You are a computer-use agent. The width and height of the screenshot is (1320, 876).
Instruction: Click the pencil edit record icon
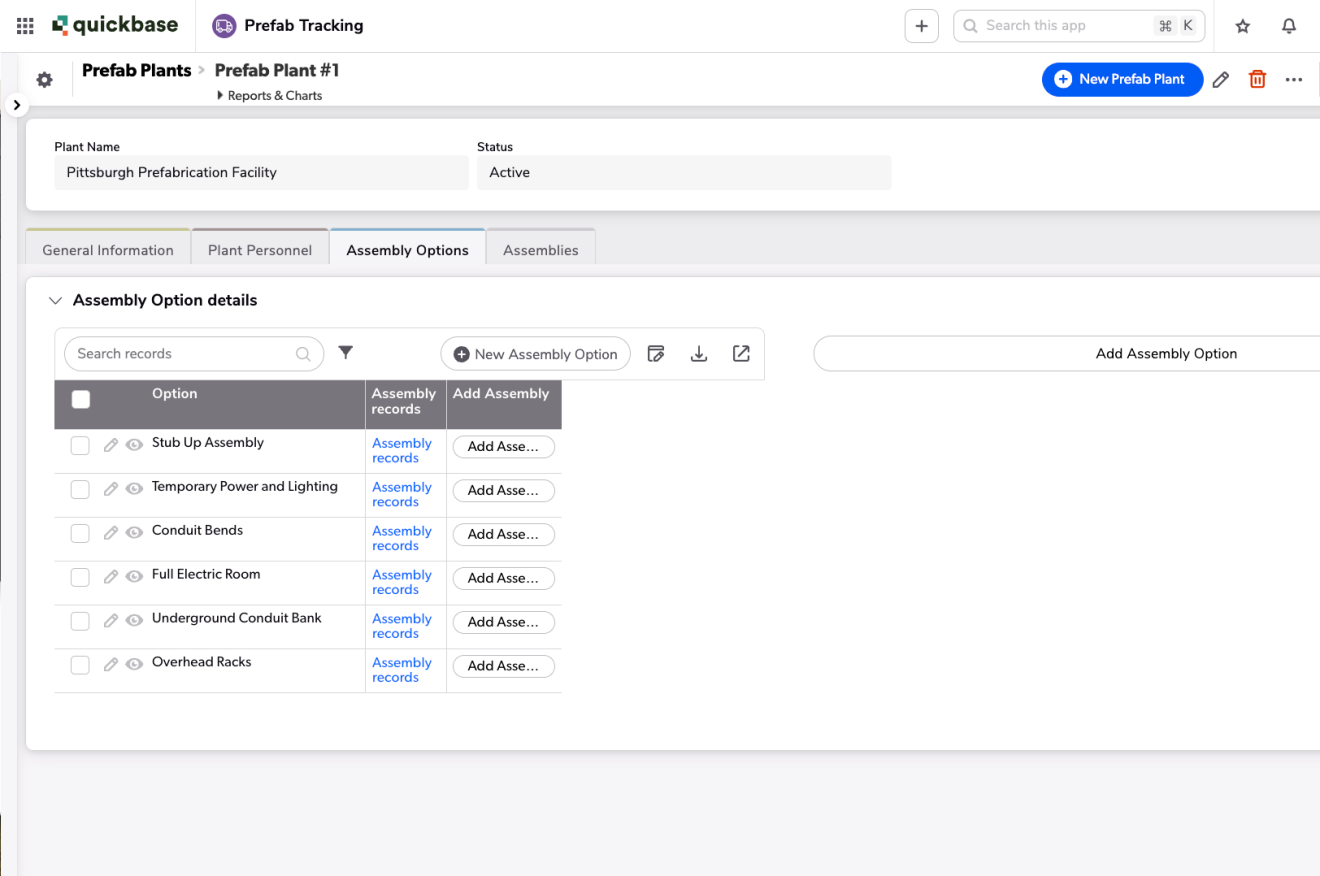tap(1220, 80)
